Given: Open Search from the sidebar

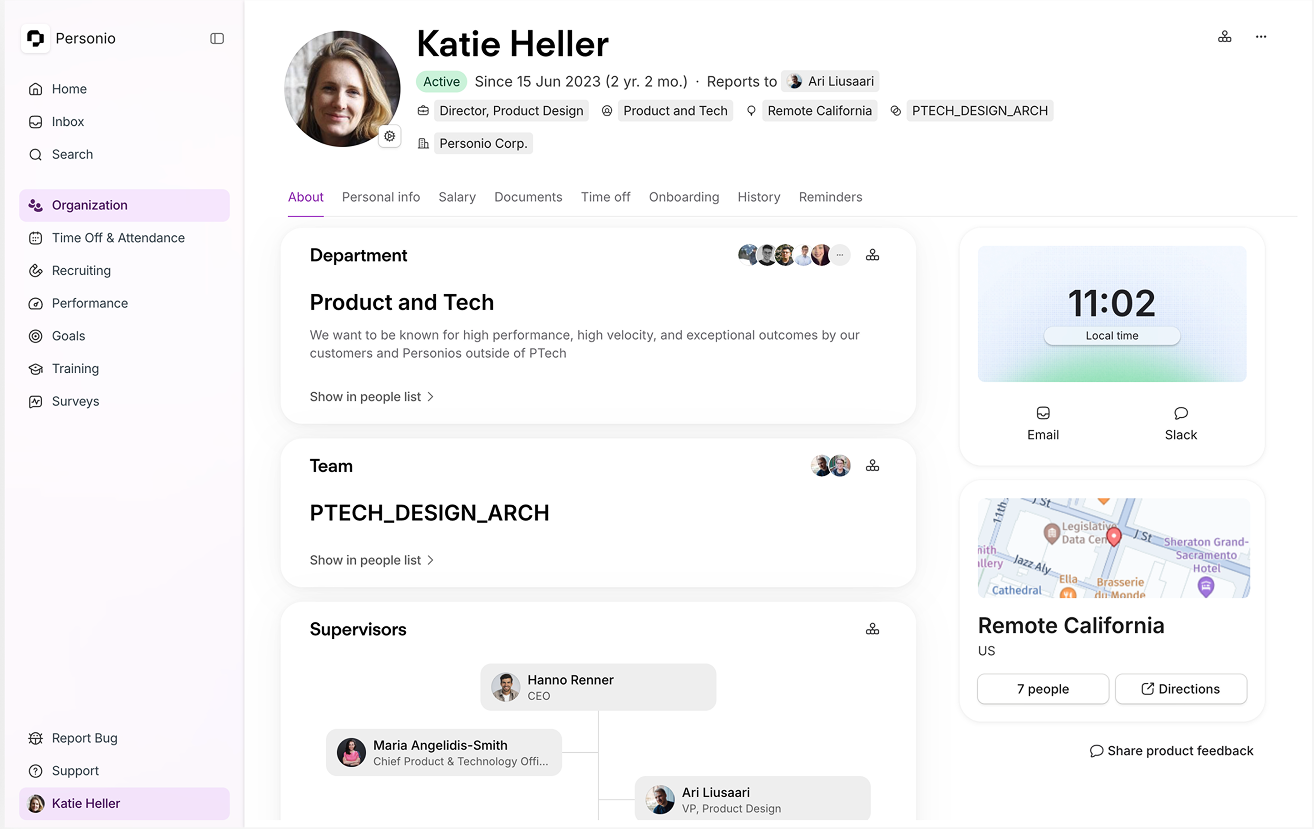Looking at the screenshot, I should (x=70, y=154).
